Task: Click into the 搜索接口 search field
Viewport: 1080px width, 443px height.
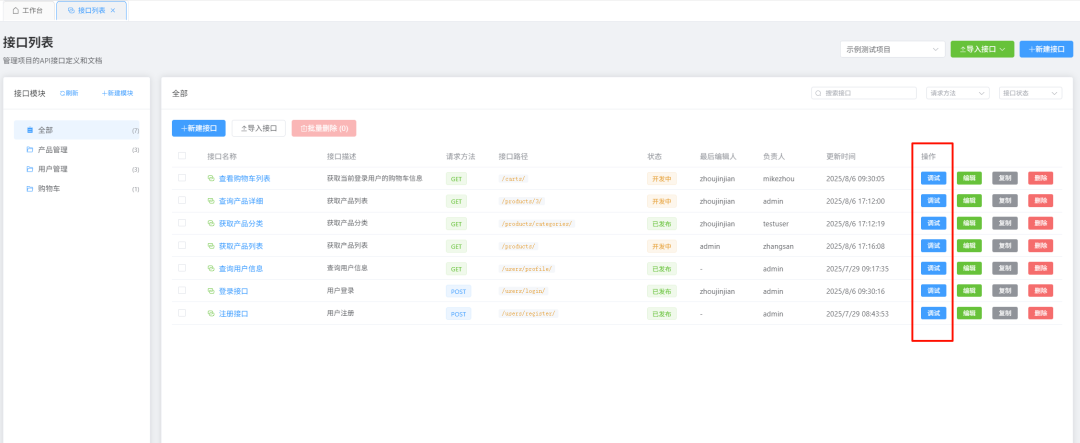Action: click(864, 93)
